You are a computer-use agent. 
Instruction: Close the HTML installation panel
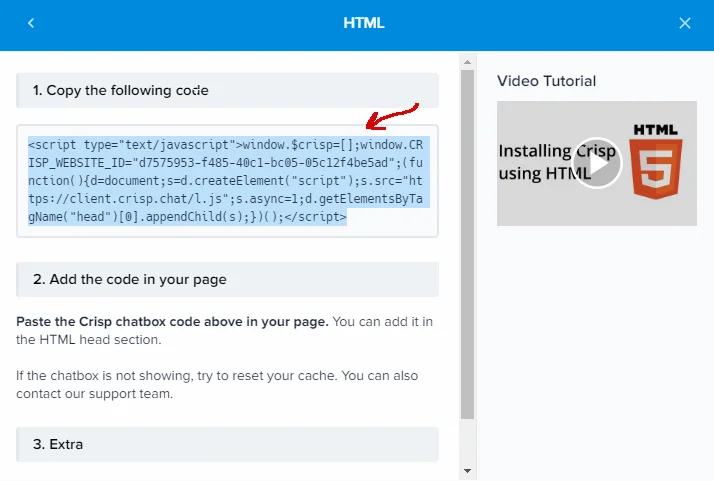(x=685, y=23)
